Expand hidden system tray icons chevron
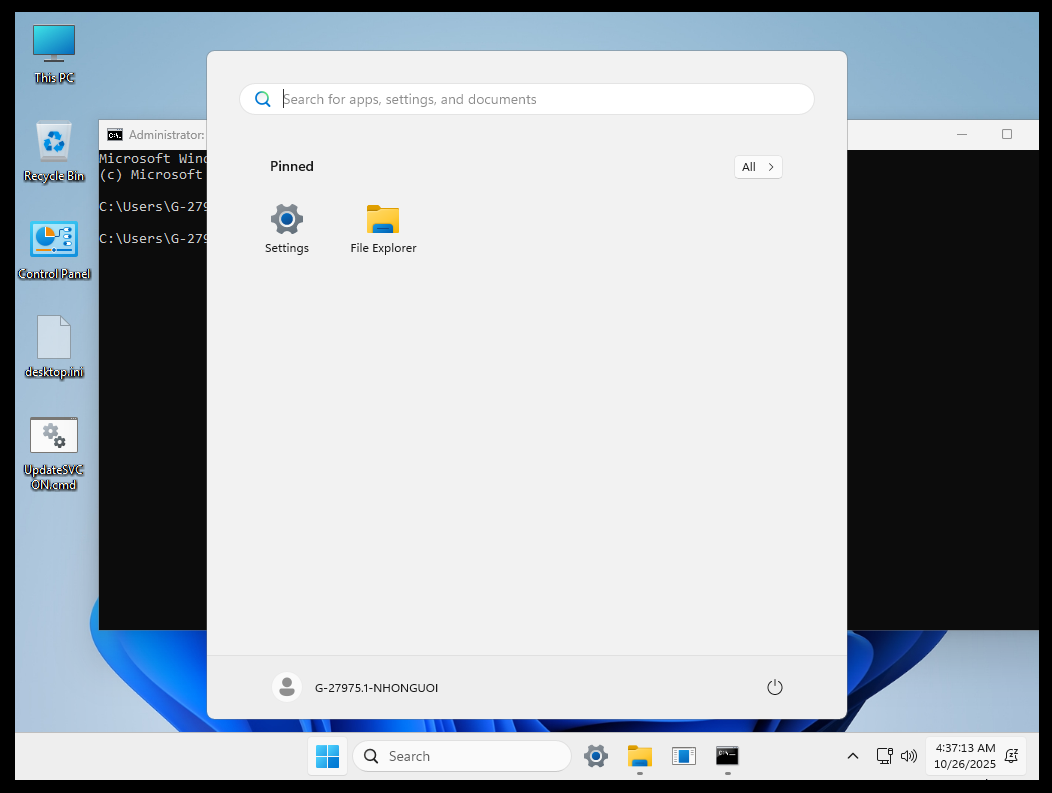Viewport: 1052px width, 793px height. pyautogui.click(x=853, y=756)
